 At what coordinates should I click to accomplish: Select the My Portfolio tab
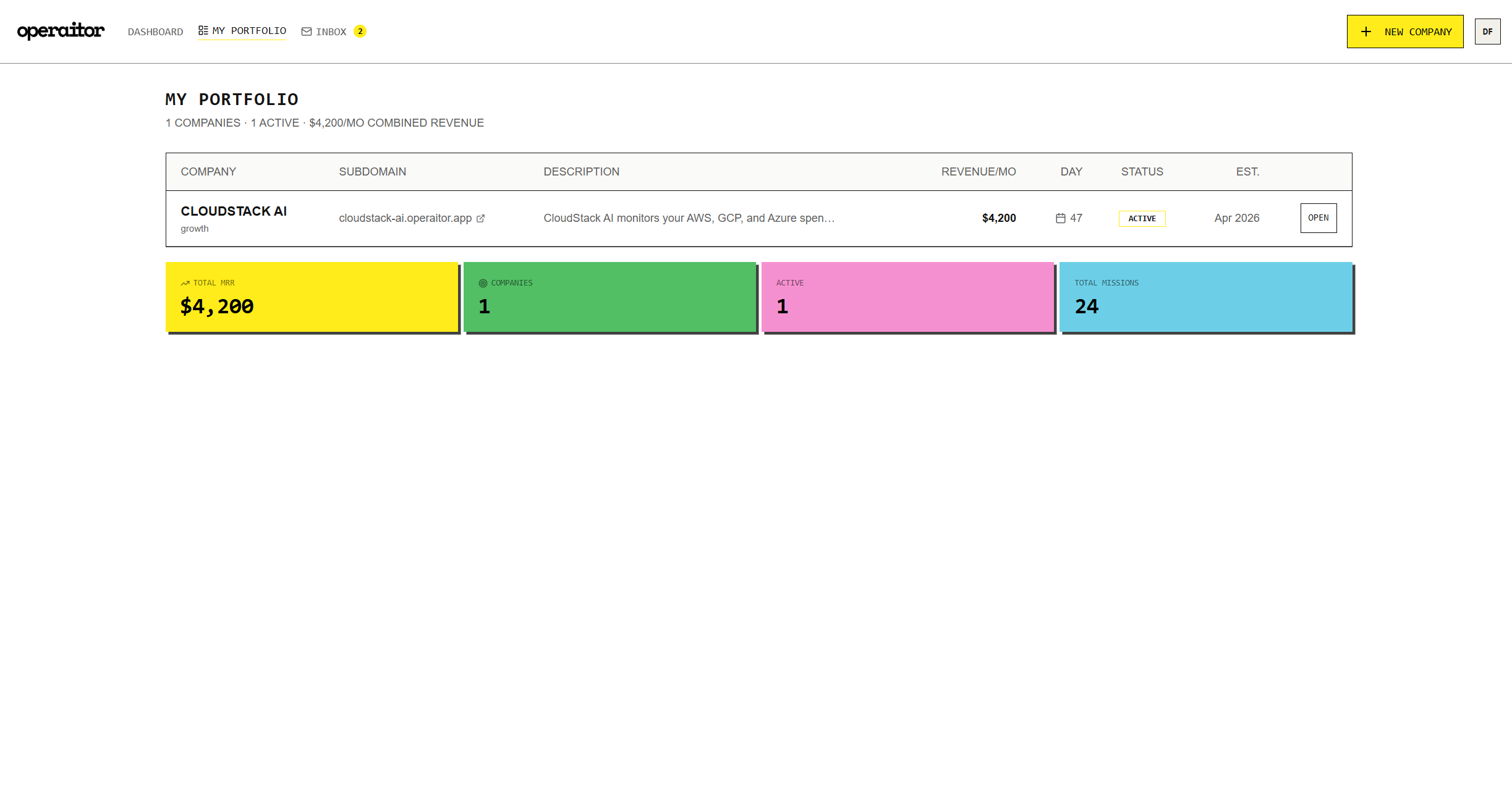(242, 31)
